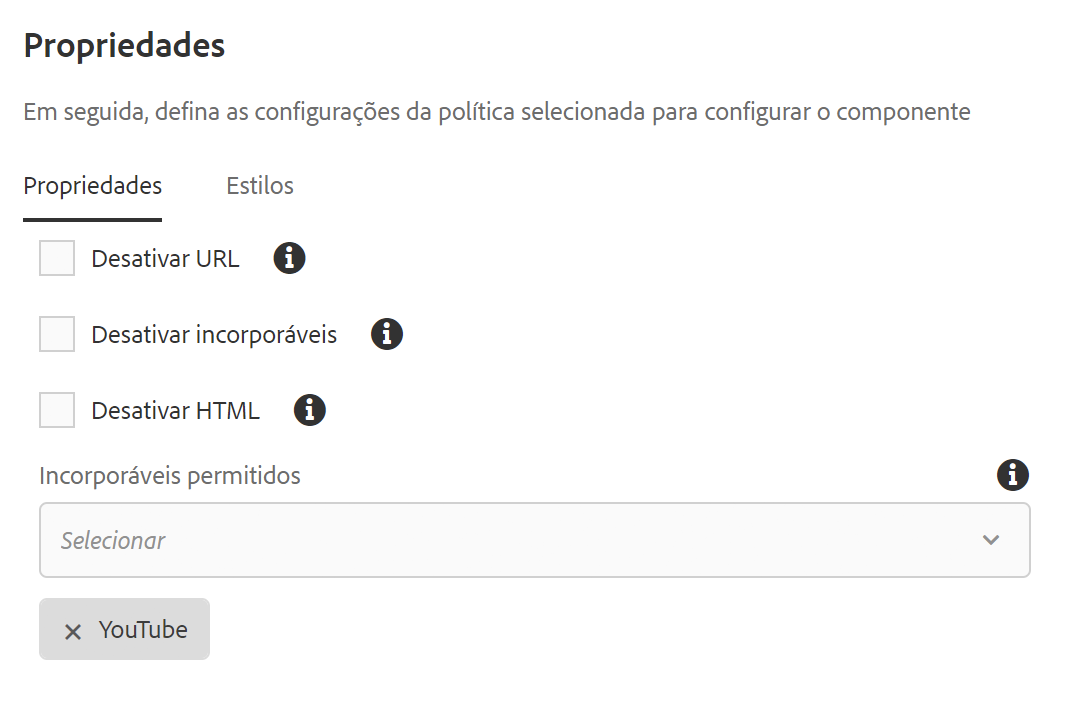Click info icon beside Desativar URL
This screenshot has height=712, width=1072.
[289, 259]
